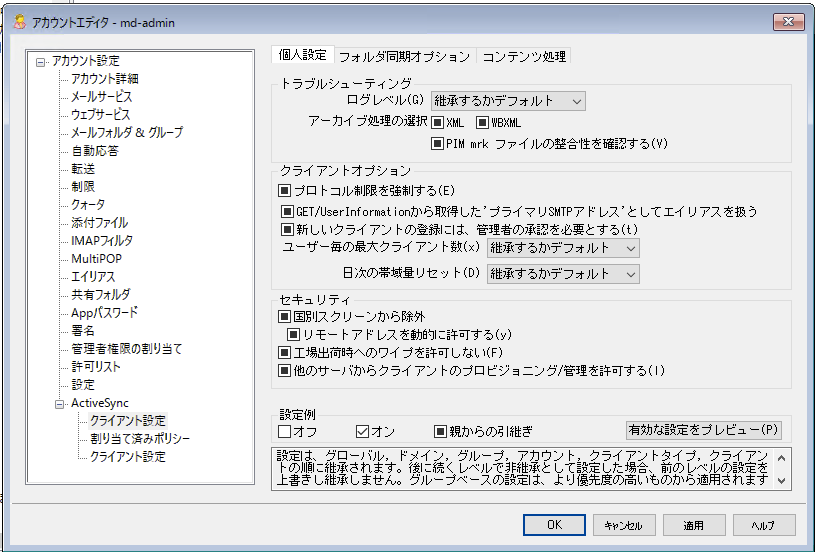Toggle 国別スクリーンから除外 checkbox
815x552 pixels.
pos(285,317)
